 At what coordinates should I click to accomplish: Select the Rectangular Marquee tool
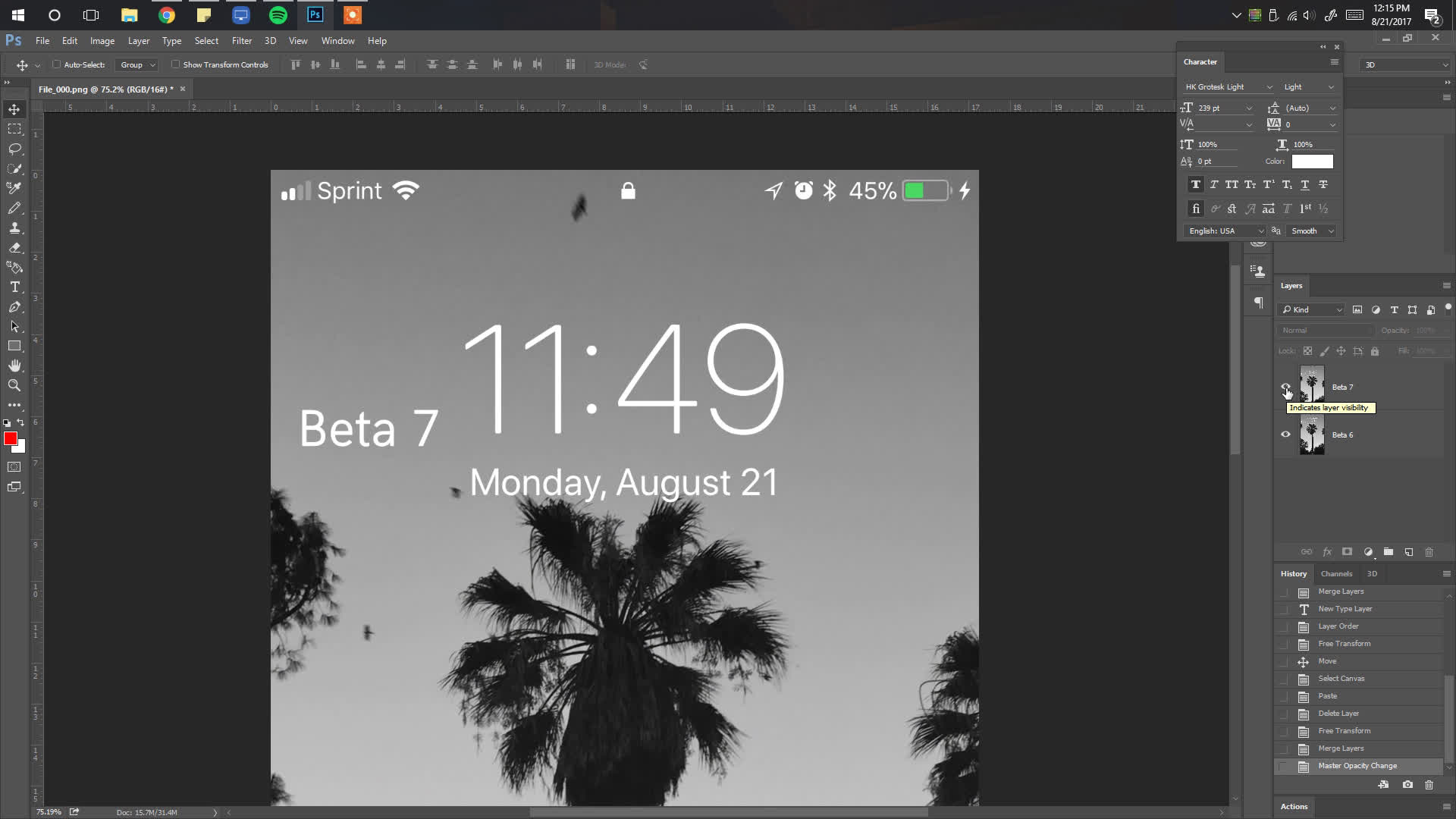point(14,129)
